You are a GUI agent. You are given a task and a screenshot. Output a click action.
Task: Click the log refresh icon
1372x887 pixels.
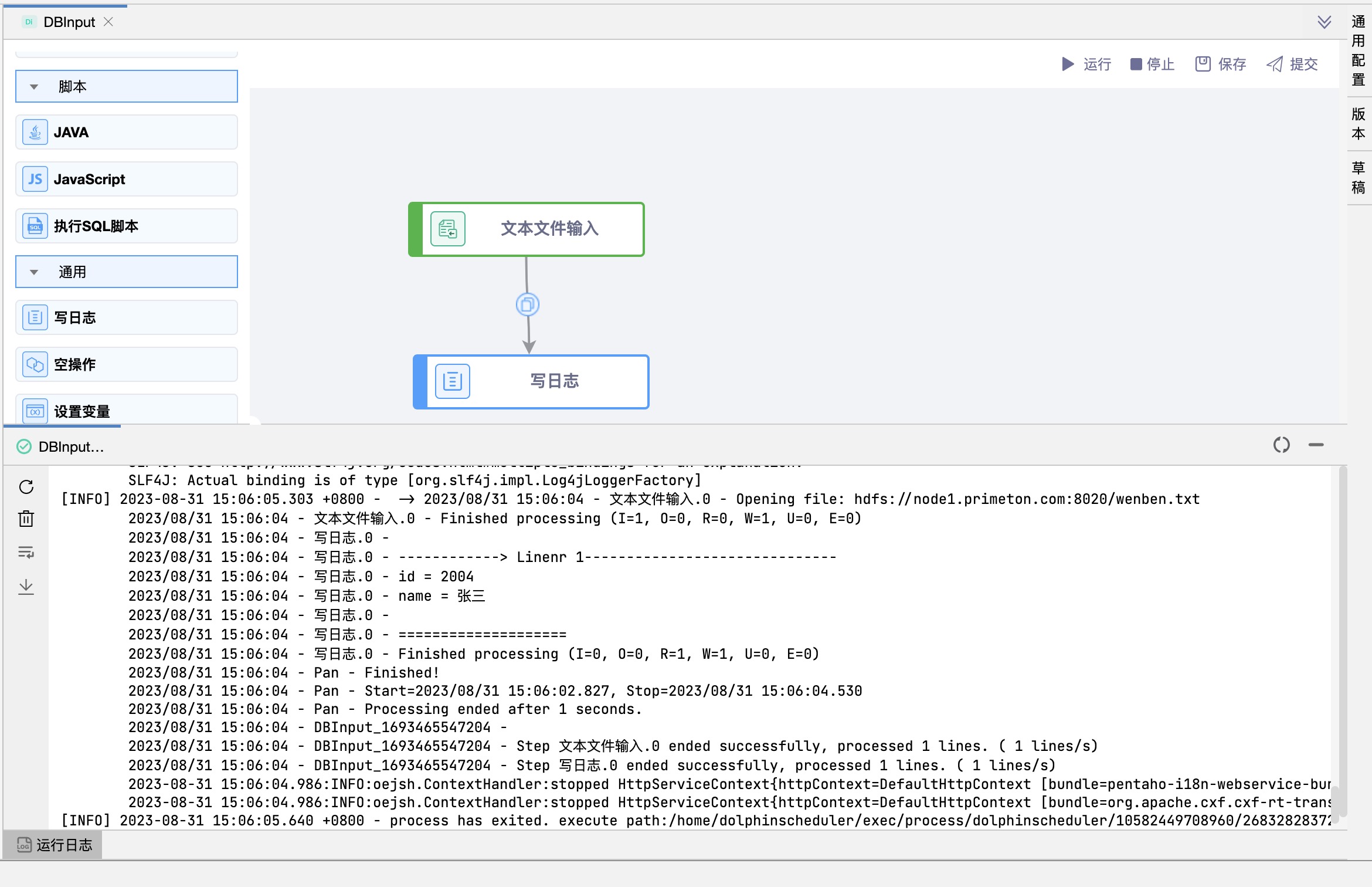pyautogui.click(x=26, y=487)
